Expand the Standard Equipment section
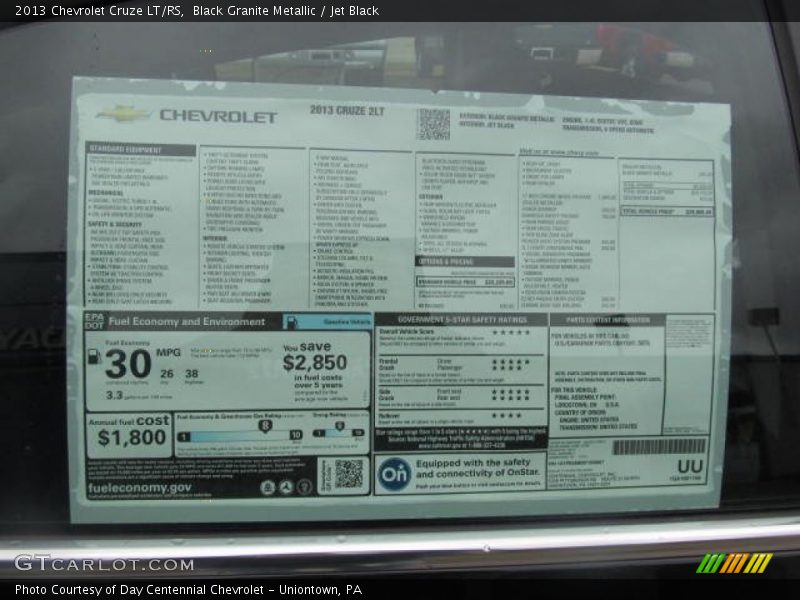 coord(124,147)
